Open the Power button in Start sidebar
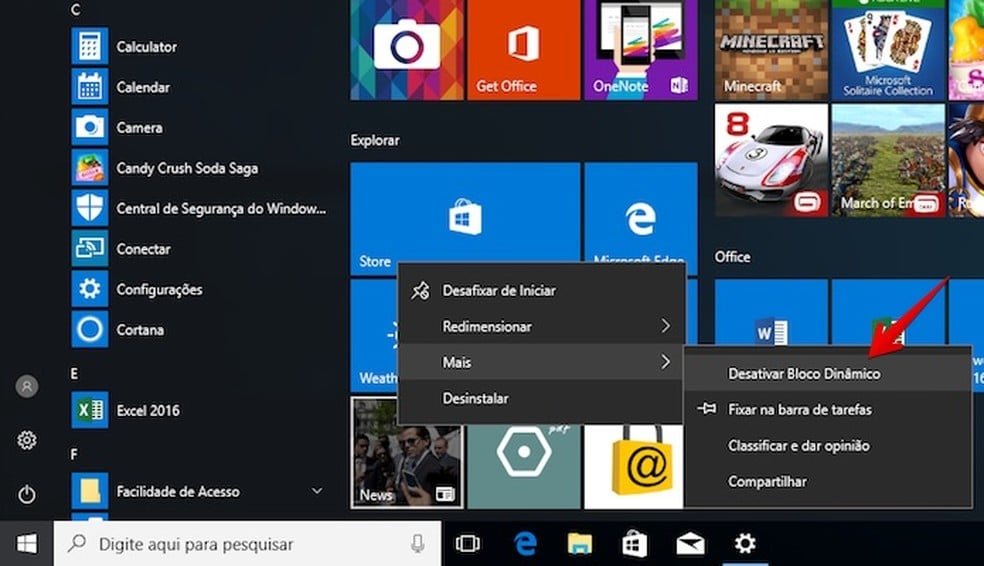This screenshot has height=566, width=984. pyautogui.click(x=27, y=494)
